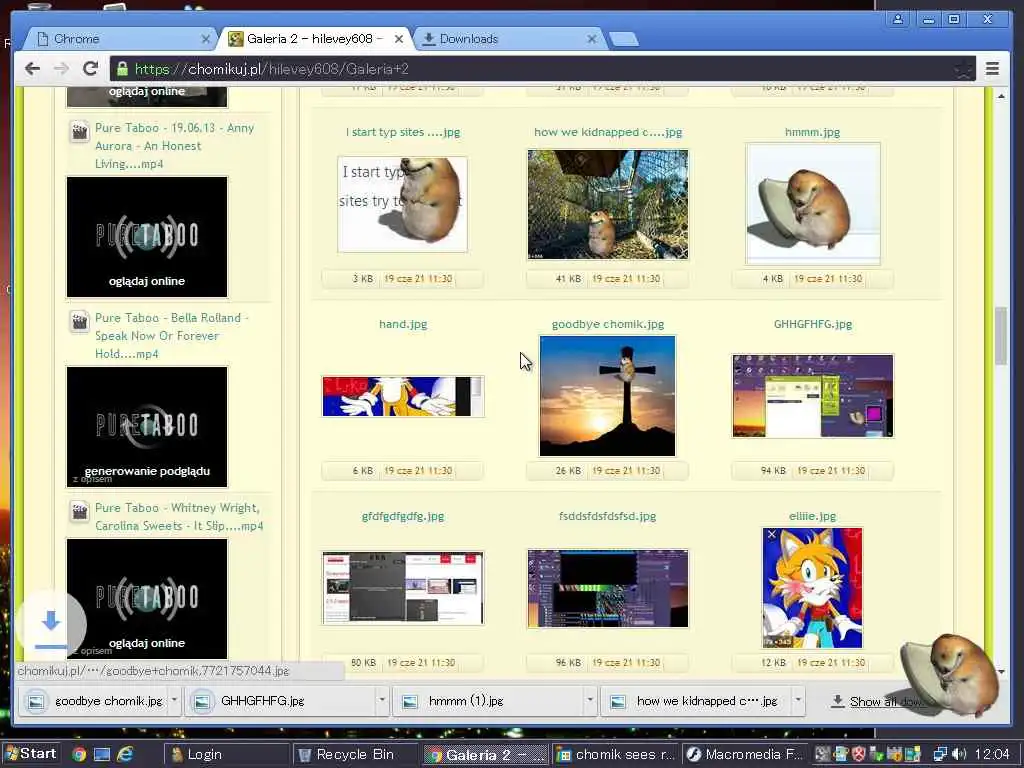Reload the chomikuj.pl page
1024x768 pixels.
coord(91,69)
